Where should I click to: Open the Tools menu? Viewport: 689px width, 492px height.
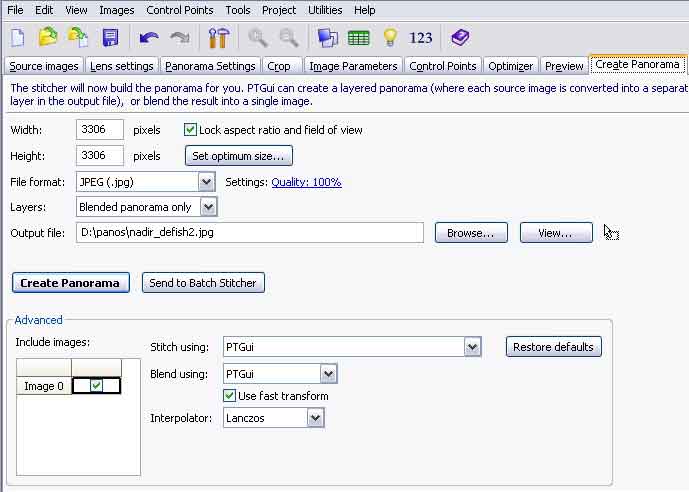[238, 10]
